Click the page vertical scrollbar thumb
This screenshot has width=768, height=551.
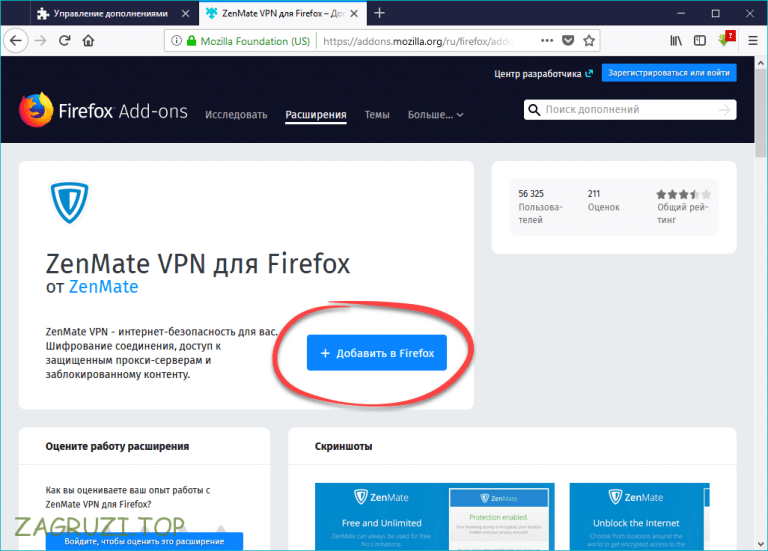760,114
